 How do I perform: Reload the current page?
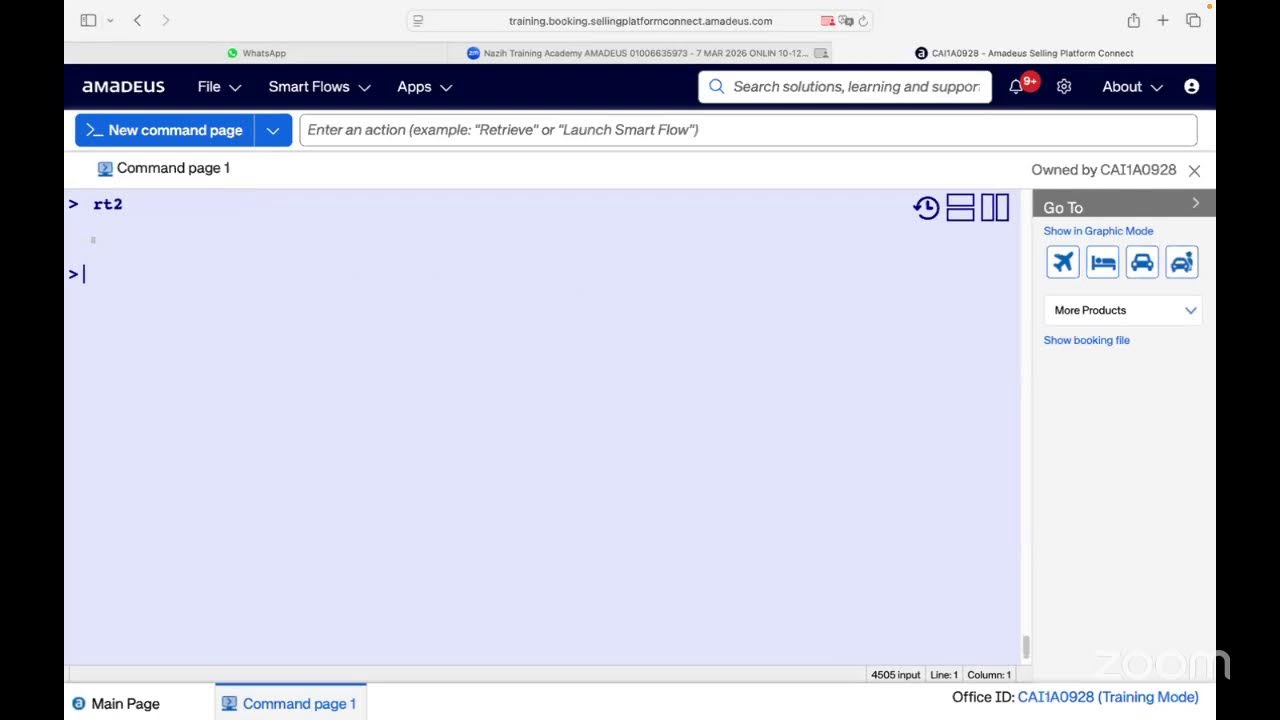pyautogui.click(x=863, y=21)
